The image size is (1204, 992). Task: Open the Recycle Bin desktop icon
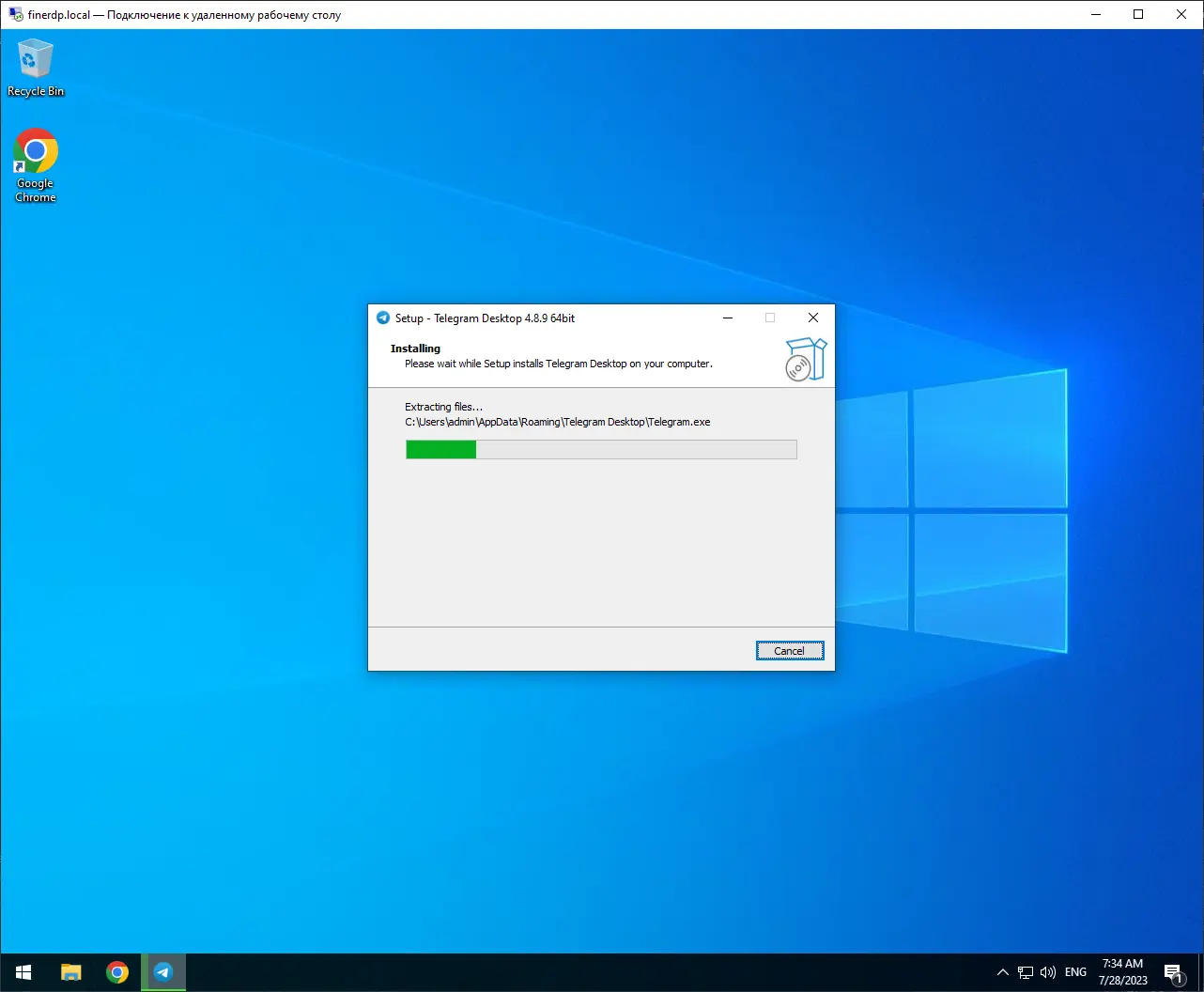[36, 68]
